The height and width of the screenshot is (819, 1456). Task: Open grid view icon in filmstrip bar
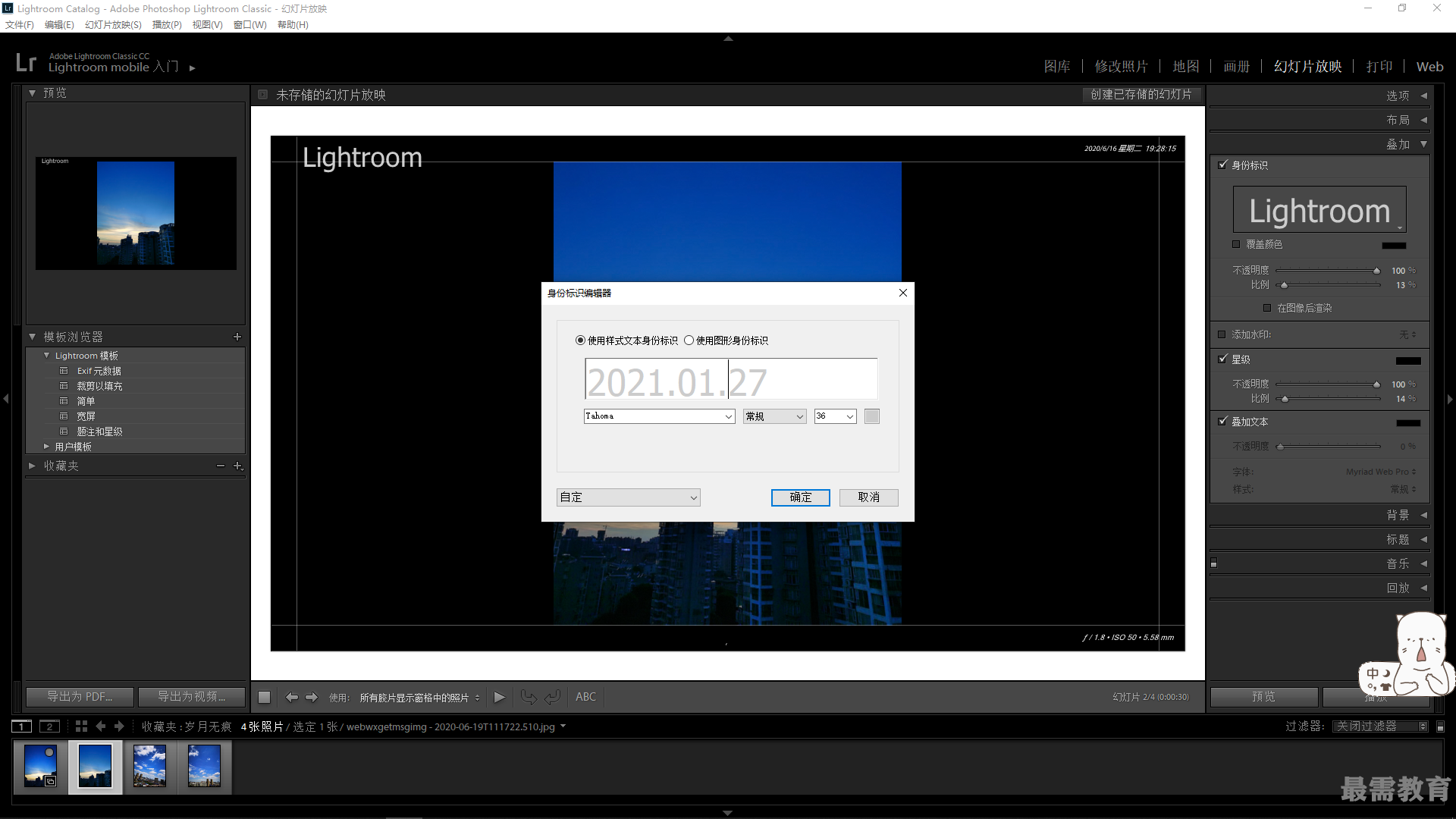[81, 726]
